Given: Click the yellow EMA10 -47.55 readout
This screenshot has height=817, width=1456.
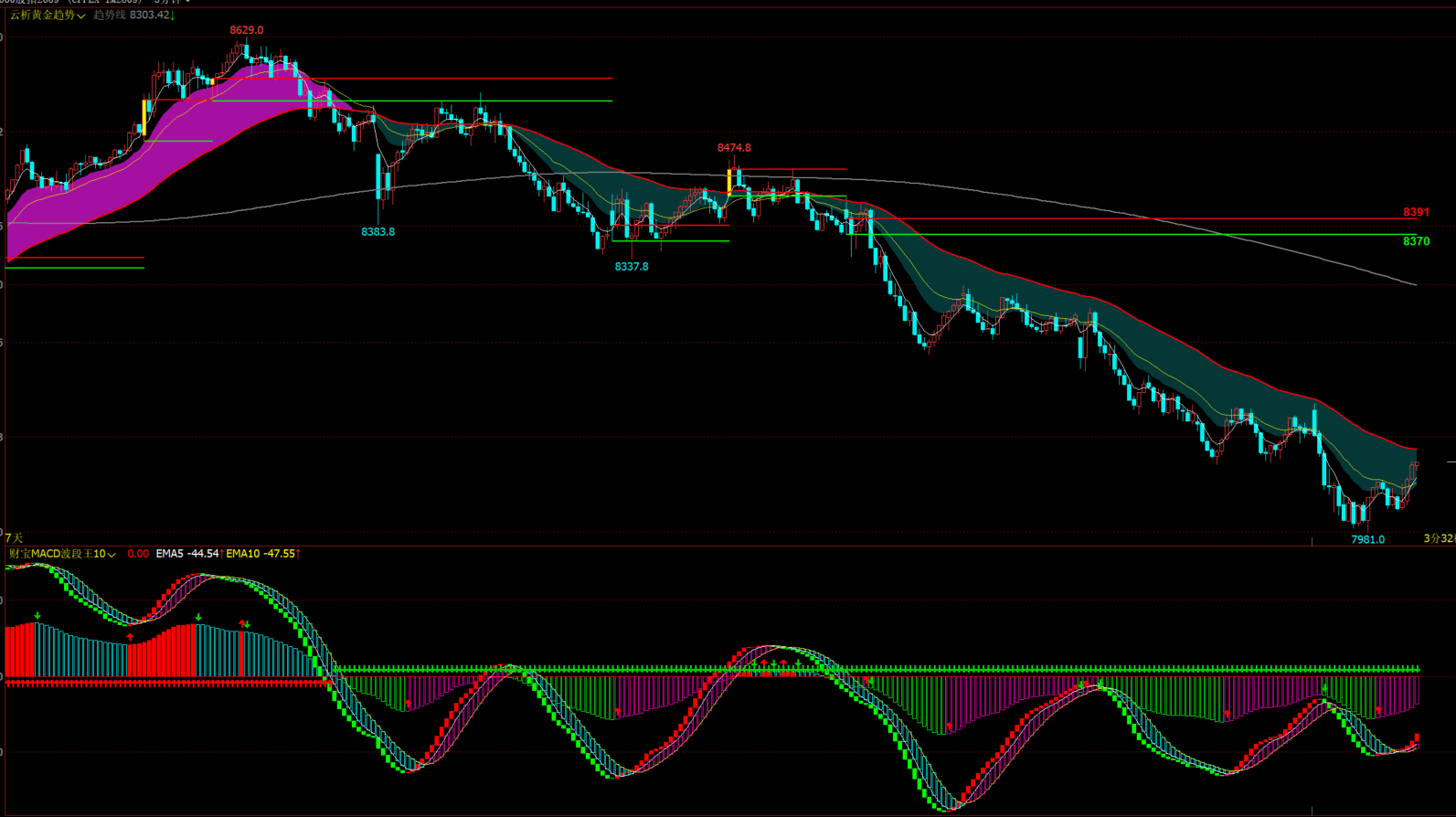Looking at the screenshot, I should pyautogui.click(x=260, y=554).
